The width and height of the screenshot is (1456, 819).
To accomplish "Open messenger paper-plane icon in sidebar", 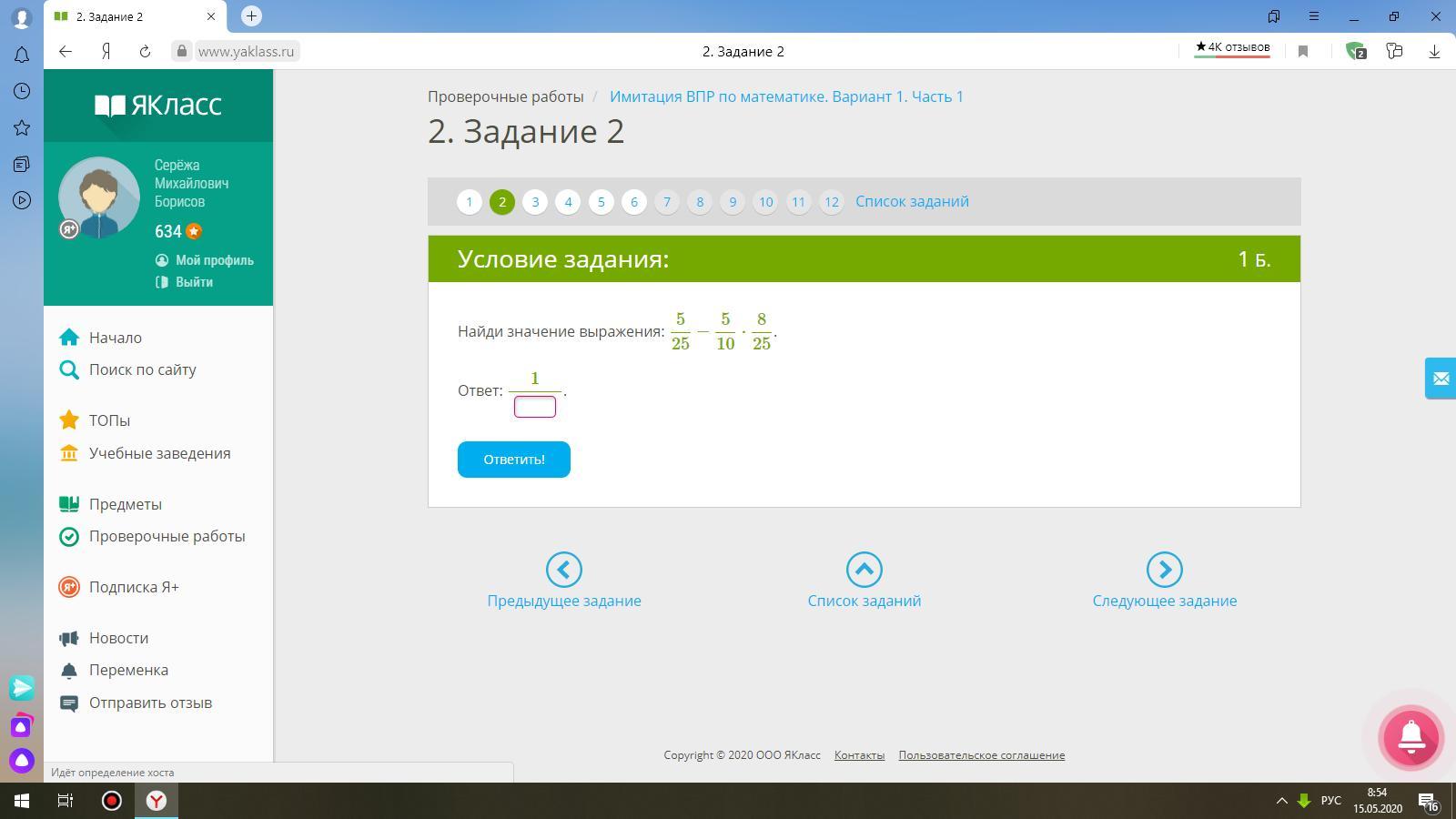I will pos(22,688).
